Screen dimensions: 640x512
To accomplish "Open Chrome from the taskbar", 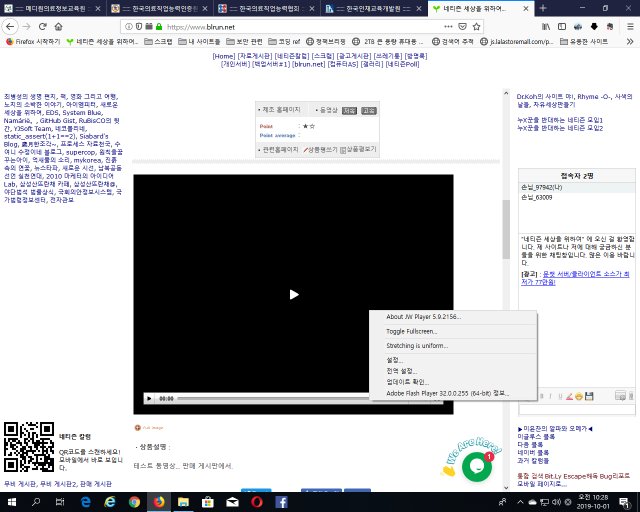I will pos(134,502).
